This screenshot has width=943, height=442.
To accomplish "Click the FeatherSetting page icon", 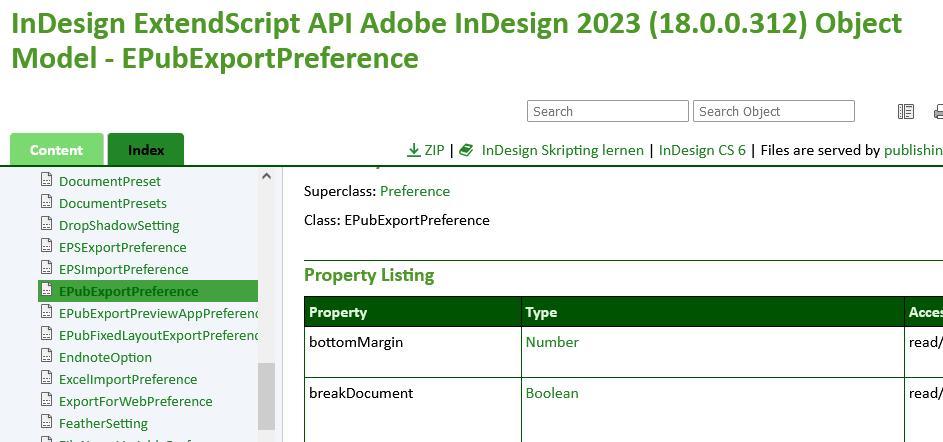I will 45,423.
